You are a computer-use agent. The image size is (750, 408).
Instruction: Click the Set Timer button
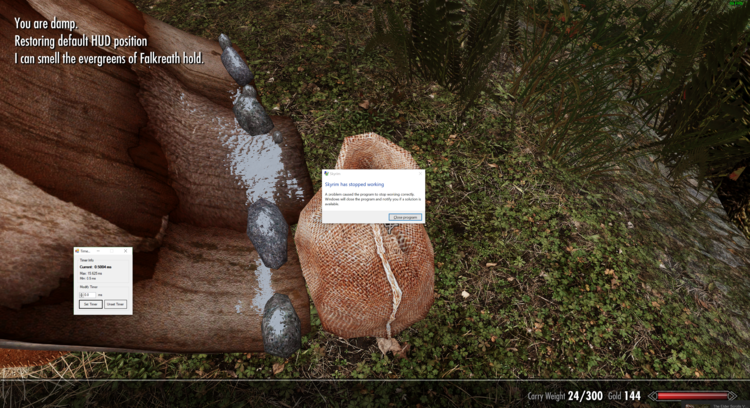pyautogui.click(x=90, y=304)
